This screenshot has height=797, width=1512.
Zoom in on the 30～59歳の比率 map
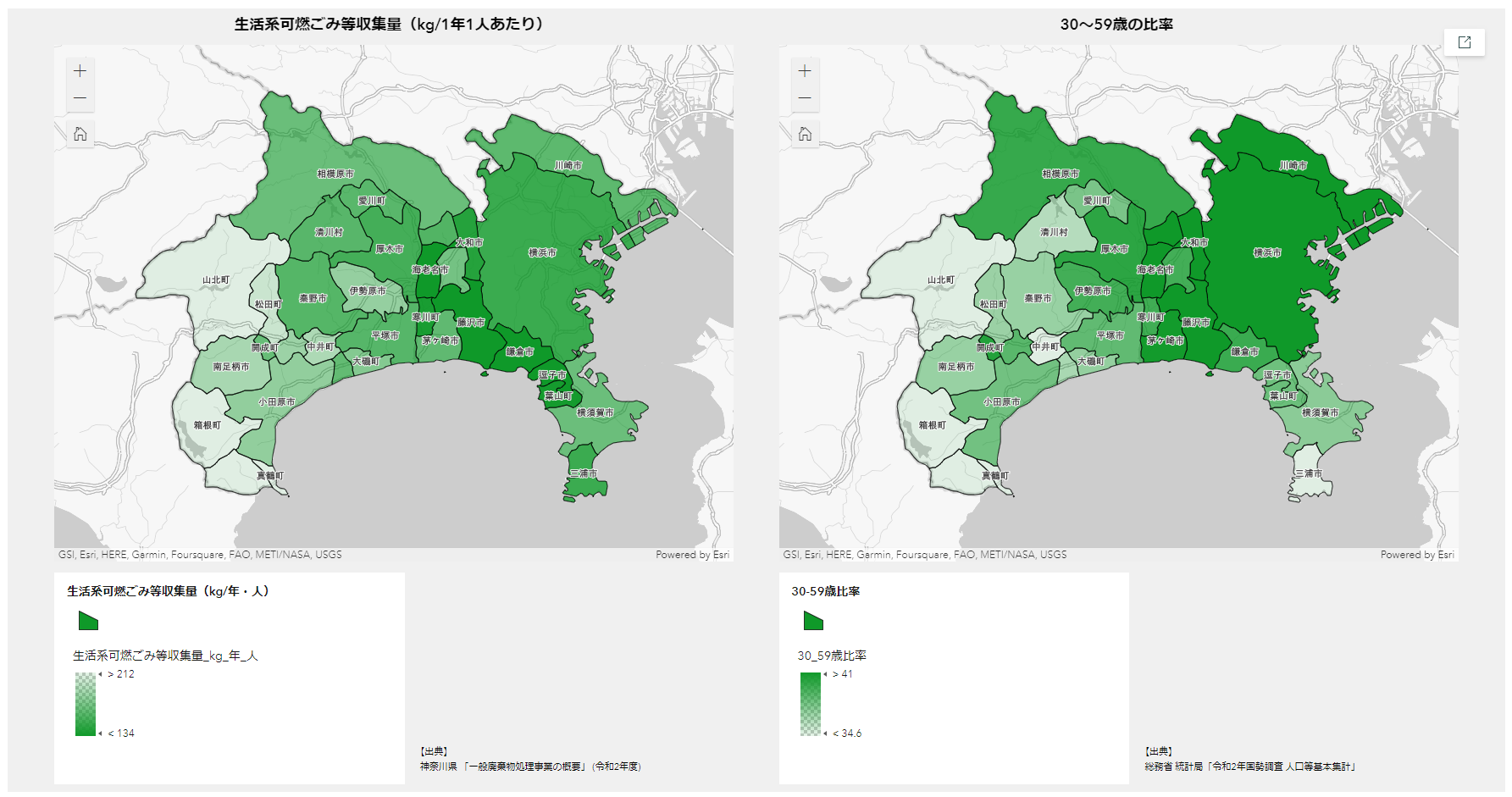(x=805, y=71)
